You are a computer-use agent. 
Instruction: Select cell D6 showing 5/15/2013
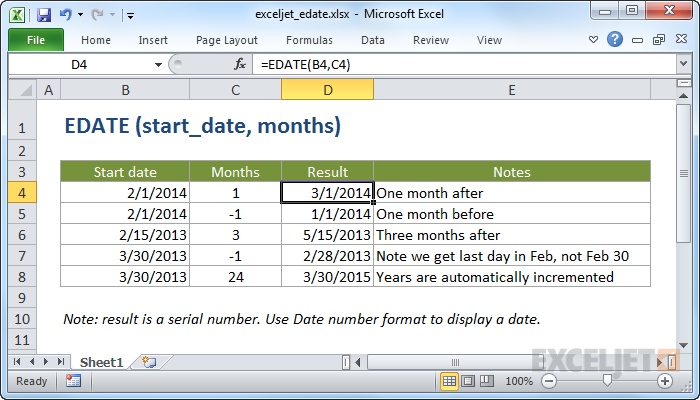coord(327,235)
